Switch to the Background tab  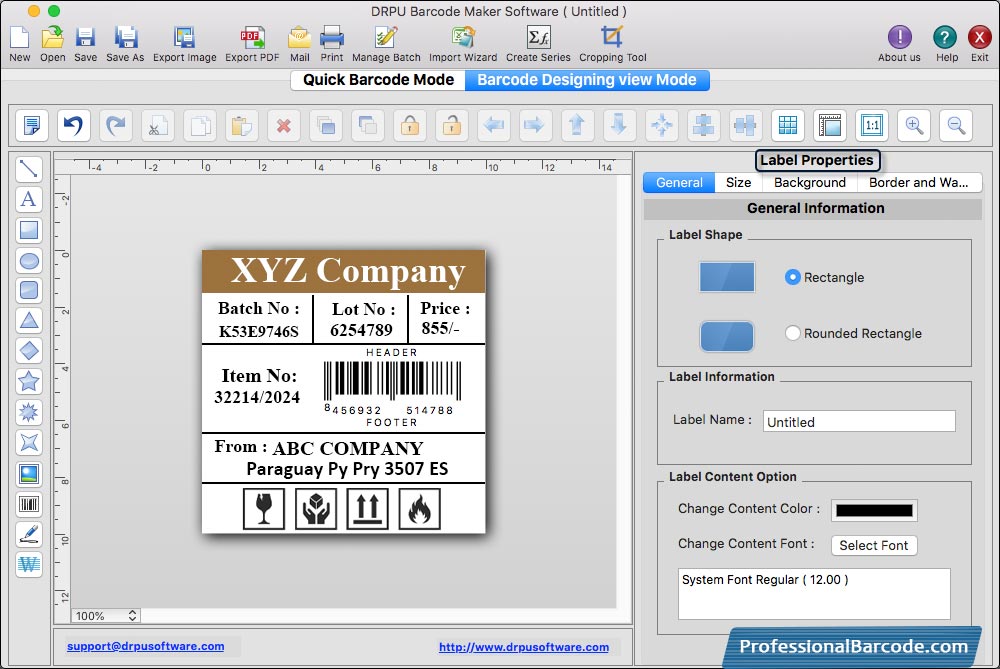point(809,182)
